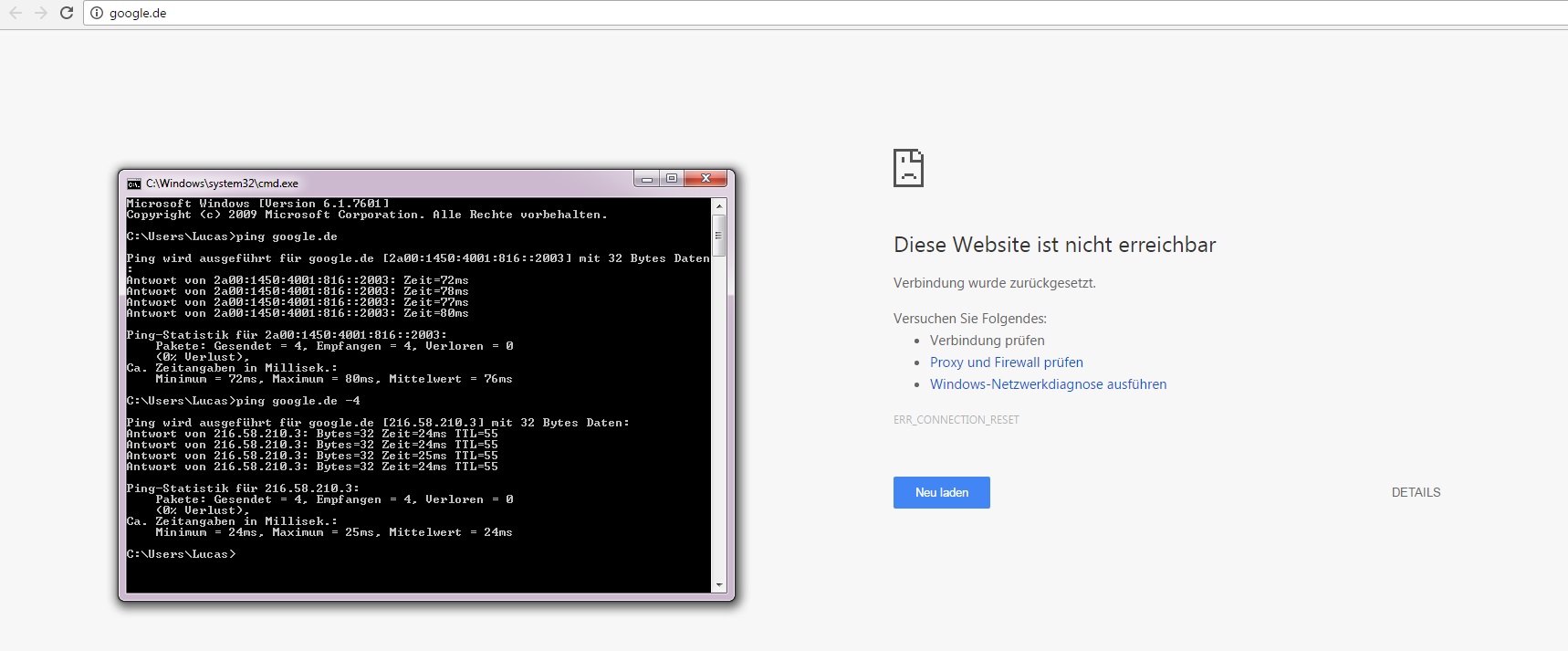Focus the google.de address bar
This screenshot has width=1568, height=651.
825,13
